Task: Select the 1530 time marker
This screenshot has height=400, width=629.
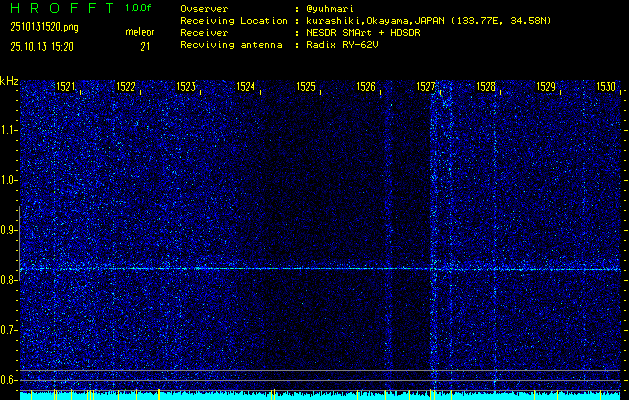Action: click(x=606, y=86)
